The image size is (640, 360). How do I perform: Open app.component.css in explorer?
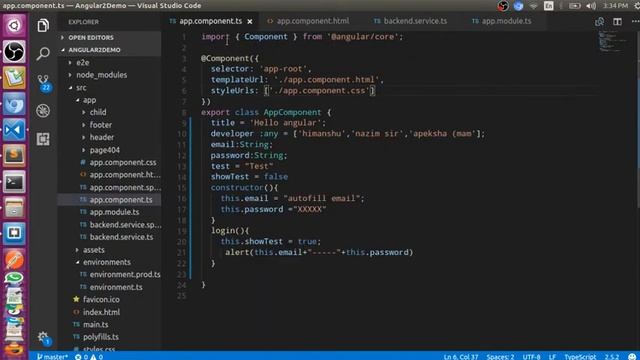coord(109,162)
